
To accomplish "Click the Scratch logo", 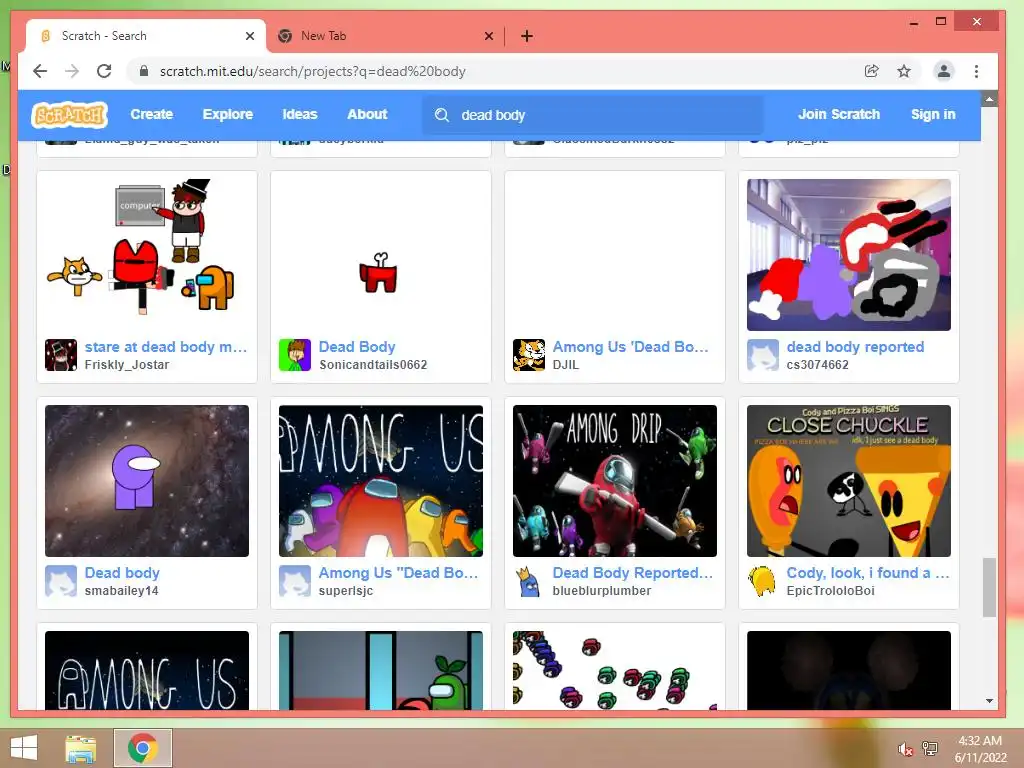I will point(69,115).
